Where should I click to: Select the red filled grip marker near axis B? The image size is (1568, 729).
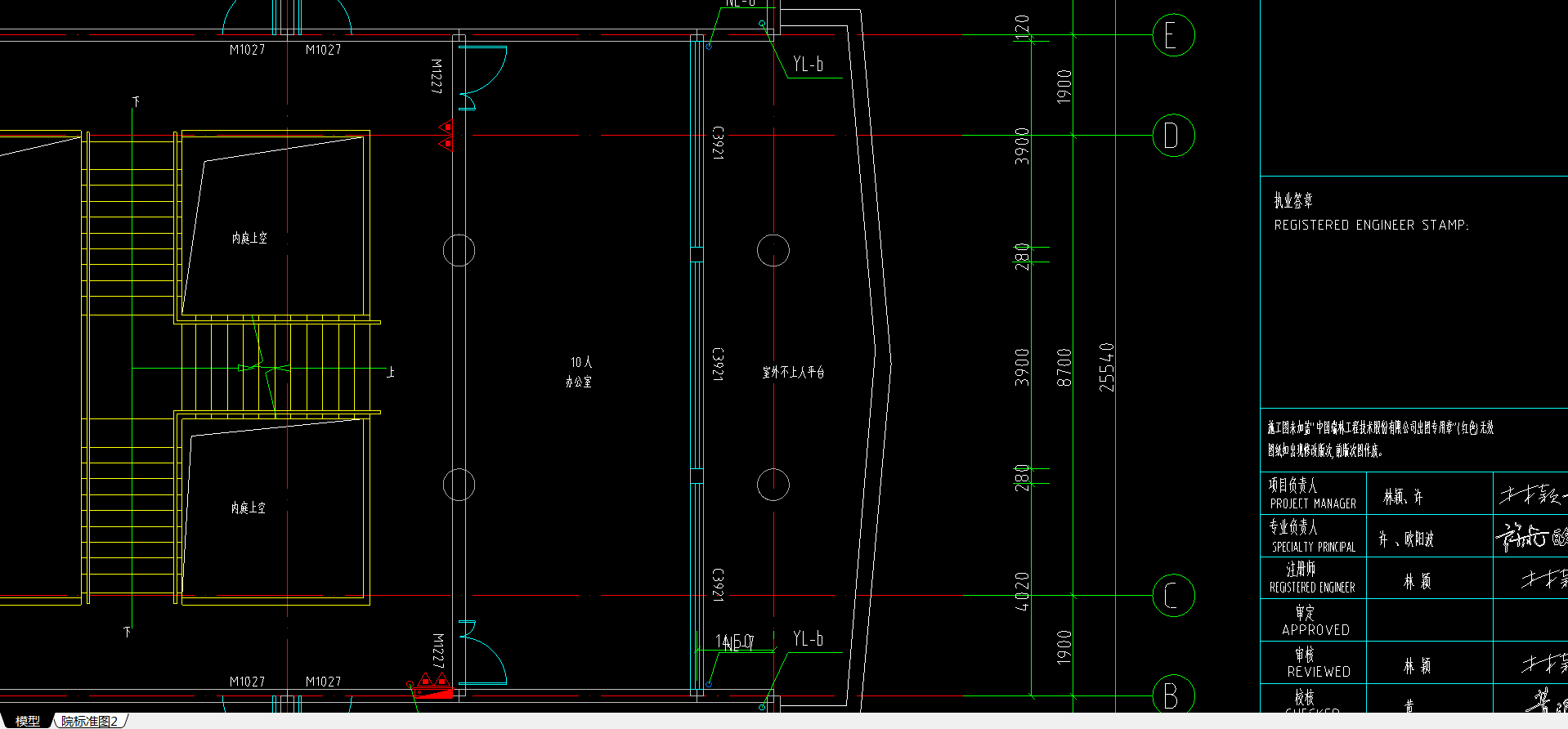coord(434,695)
